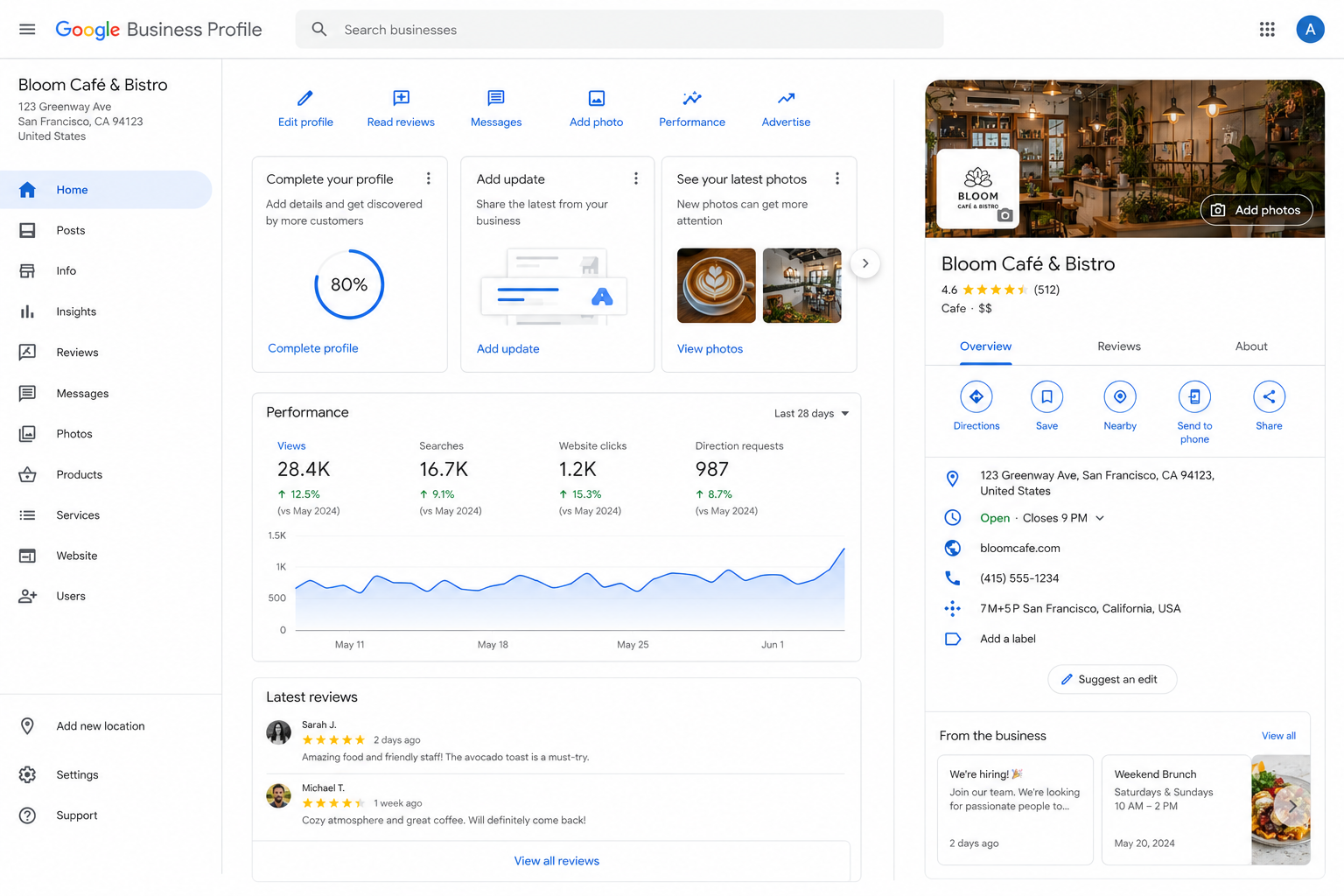The height and width of the screenshot is (896, 1344).
Task: Advance From the business posts carousel
Action: pos(1291,806)
